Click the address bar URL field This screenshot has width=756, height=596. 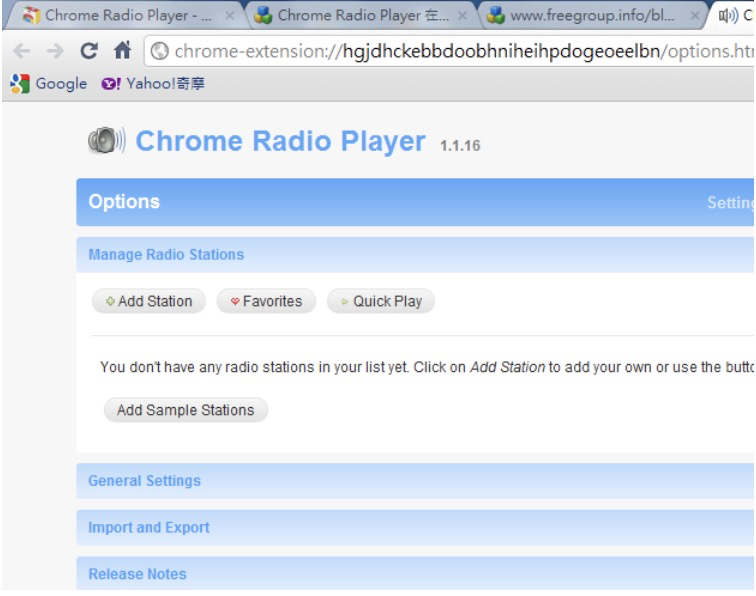[450, 51]
